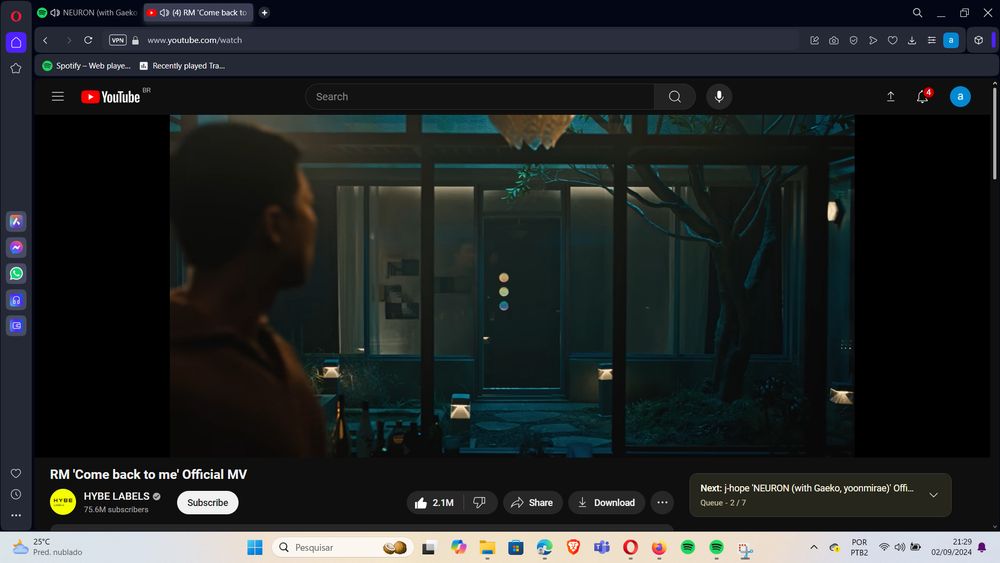1000x563 pixels.
Task: Switch to the NEURON Spotify tab
Action: (88, 13)
